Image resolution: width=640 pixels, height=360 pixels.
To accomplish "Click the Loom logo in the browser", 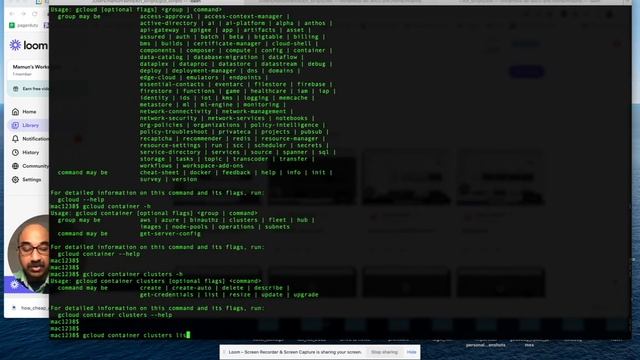I will 28,45.
